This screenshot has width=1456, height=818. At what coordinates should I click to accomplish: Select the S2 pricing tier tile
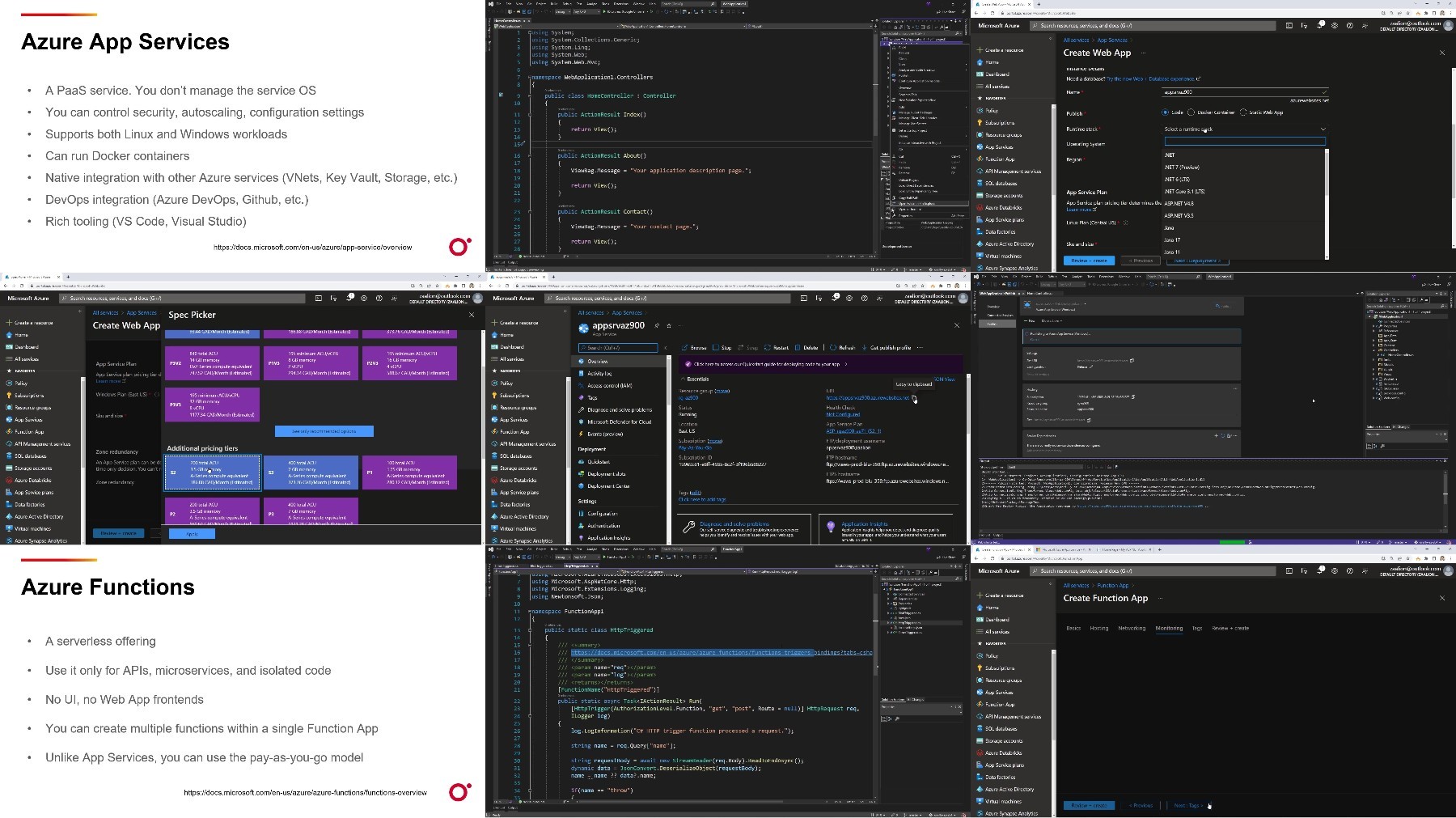212,473
